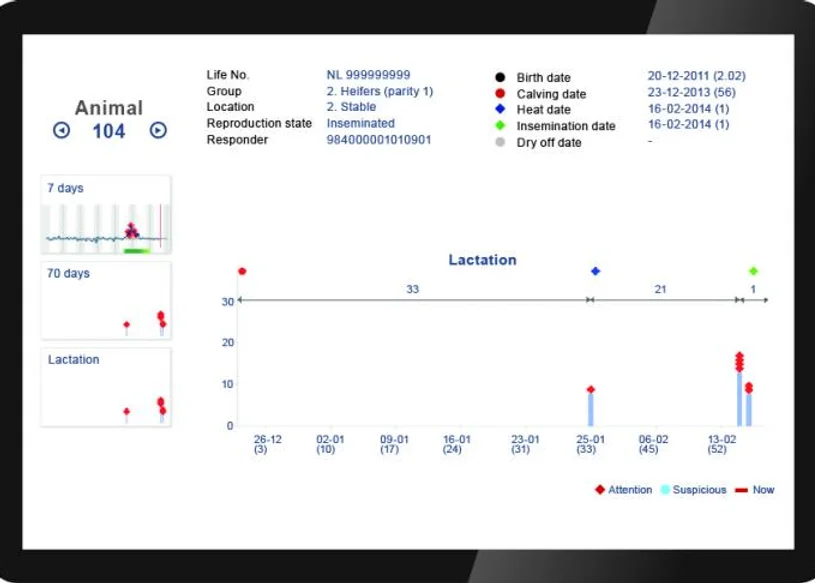Image resolution: width=815 pixels, height=583 pixels.
Task: Click x-axis label 02-01 (10)
Action: [330, 444]
